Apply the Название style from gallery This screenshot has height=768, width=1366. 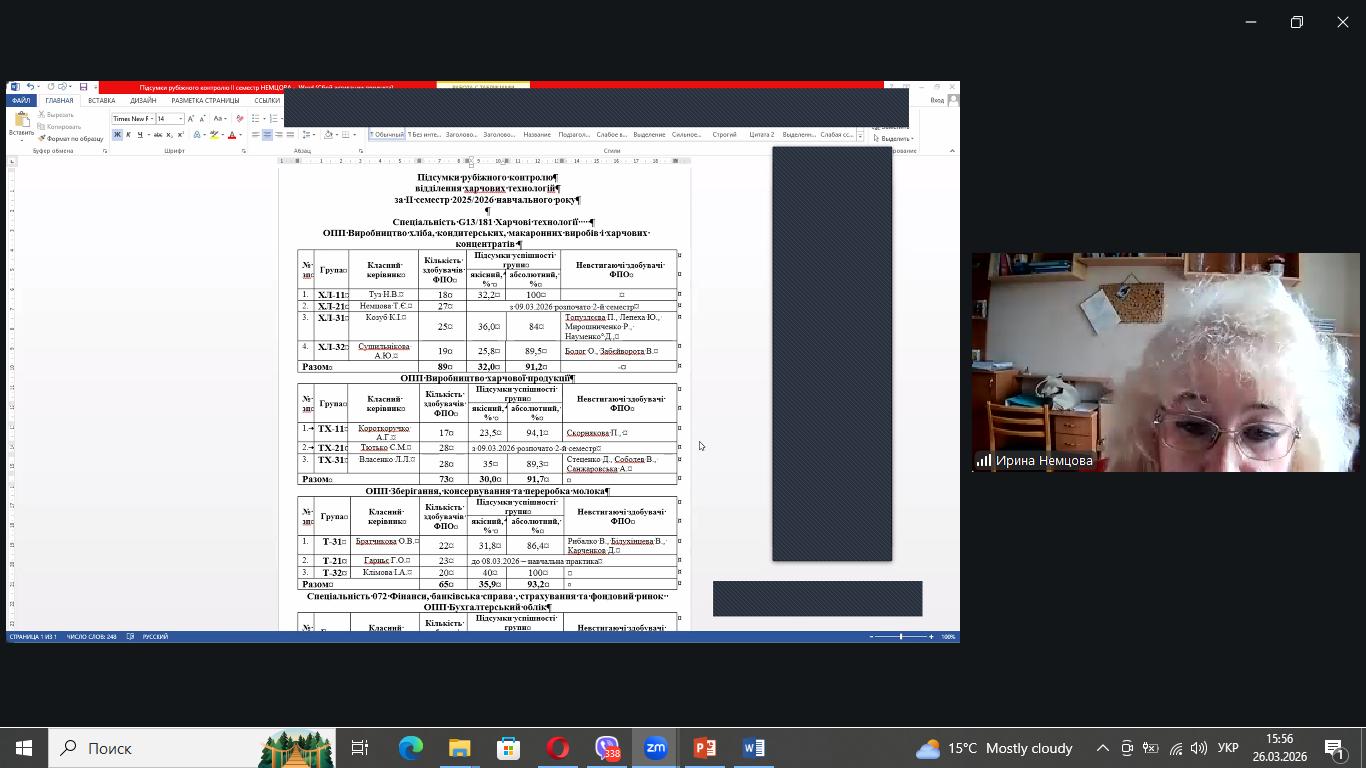point(536,135)
